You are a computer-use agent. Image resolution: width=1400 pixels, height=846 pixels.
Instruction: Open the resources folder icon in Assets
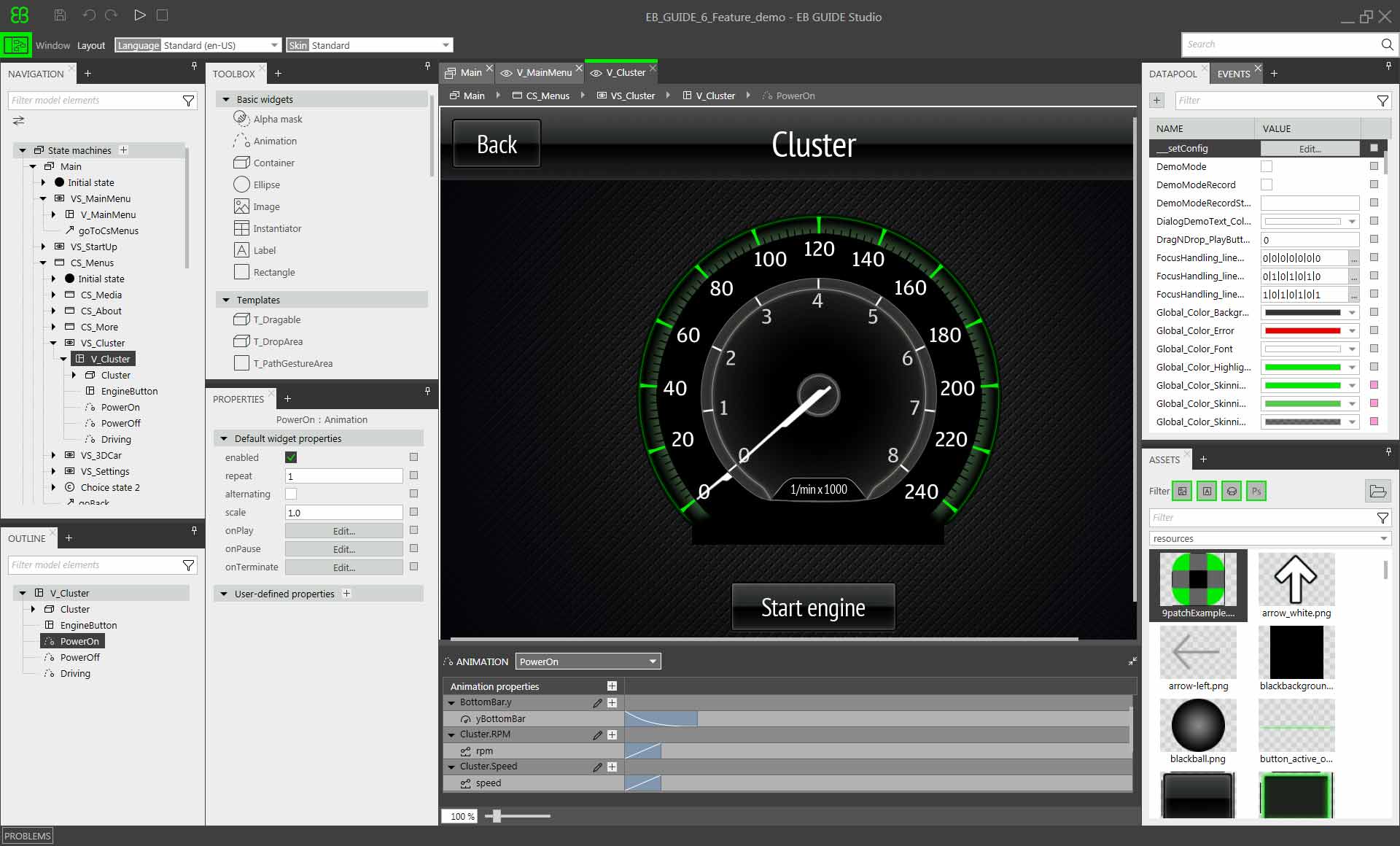1377,492
